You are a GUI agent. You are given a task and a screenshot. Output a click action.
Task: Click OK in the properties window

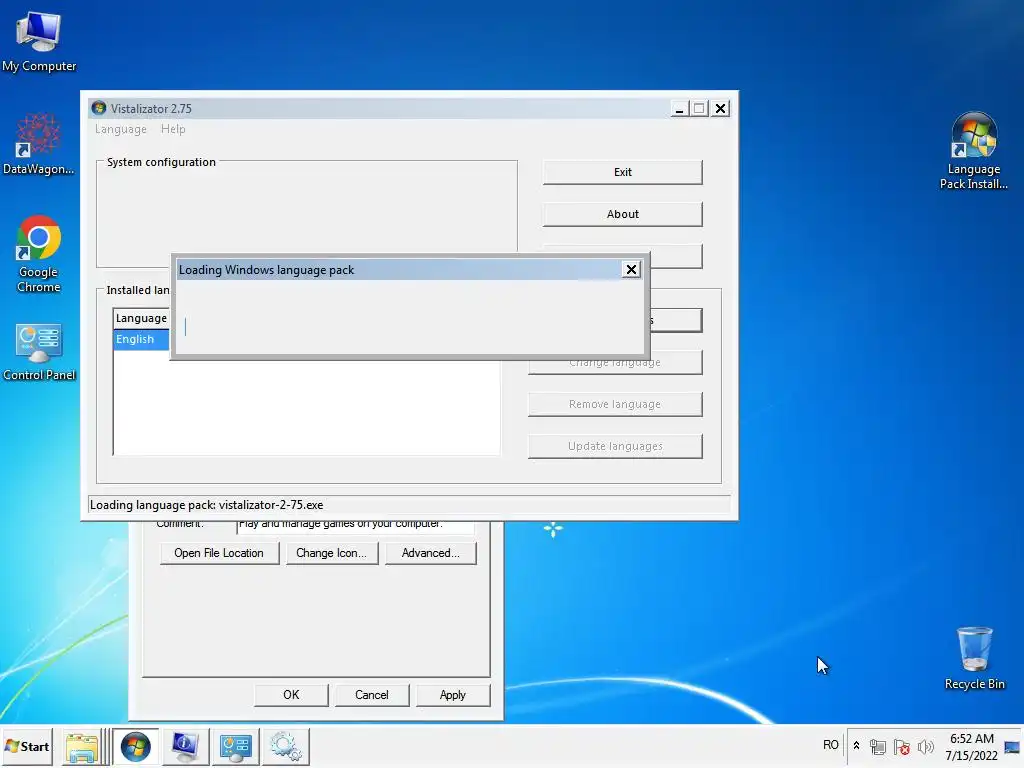[291, 696]
